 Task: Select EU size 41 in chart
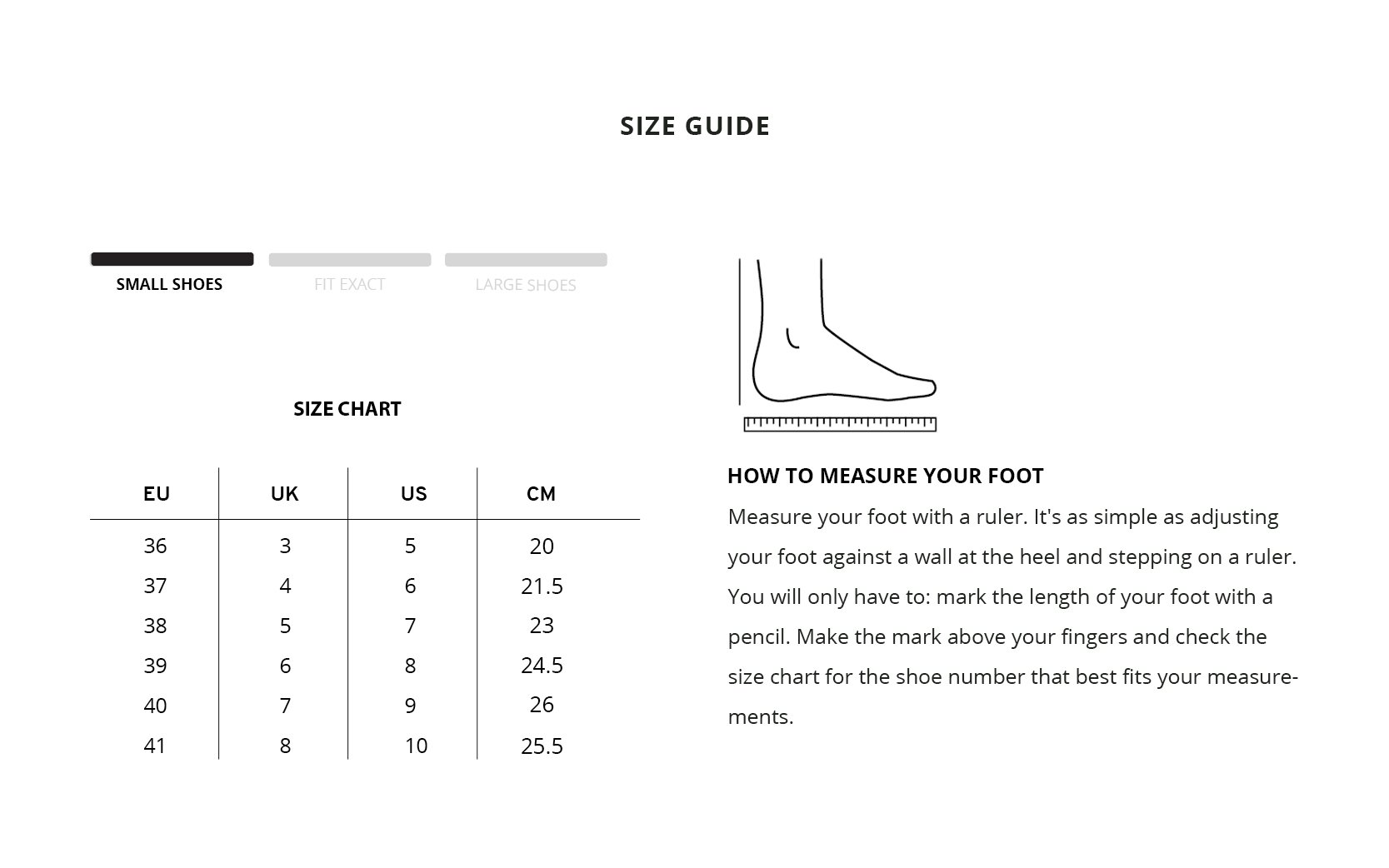coord(155,746)
